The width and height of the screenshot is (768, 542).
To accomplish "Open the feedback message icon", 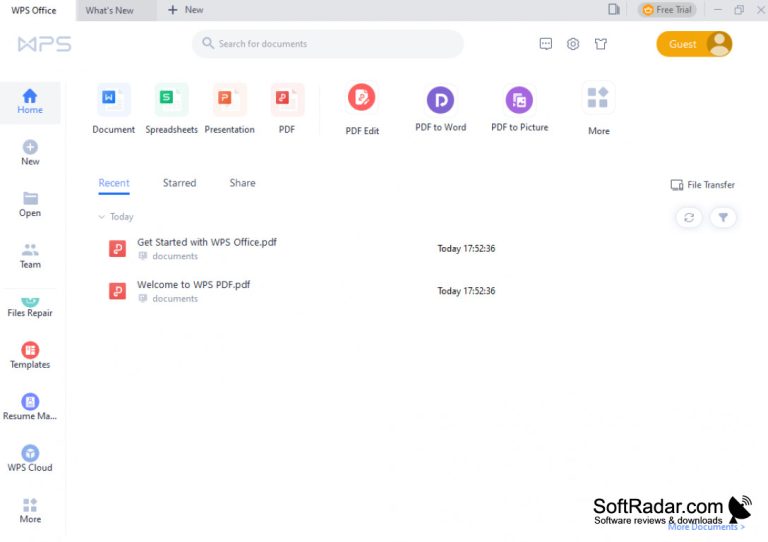I will click(x=546, y=44).
